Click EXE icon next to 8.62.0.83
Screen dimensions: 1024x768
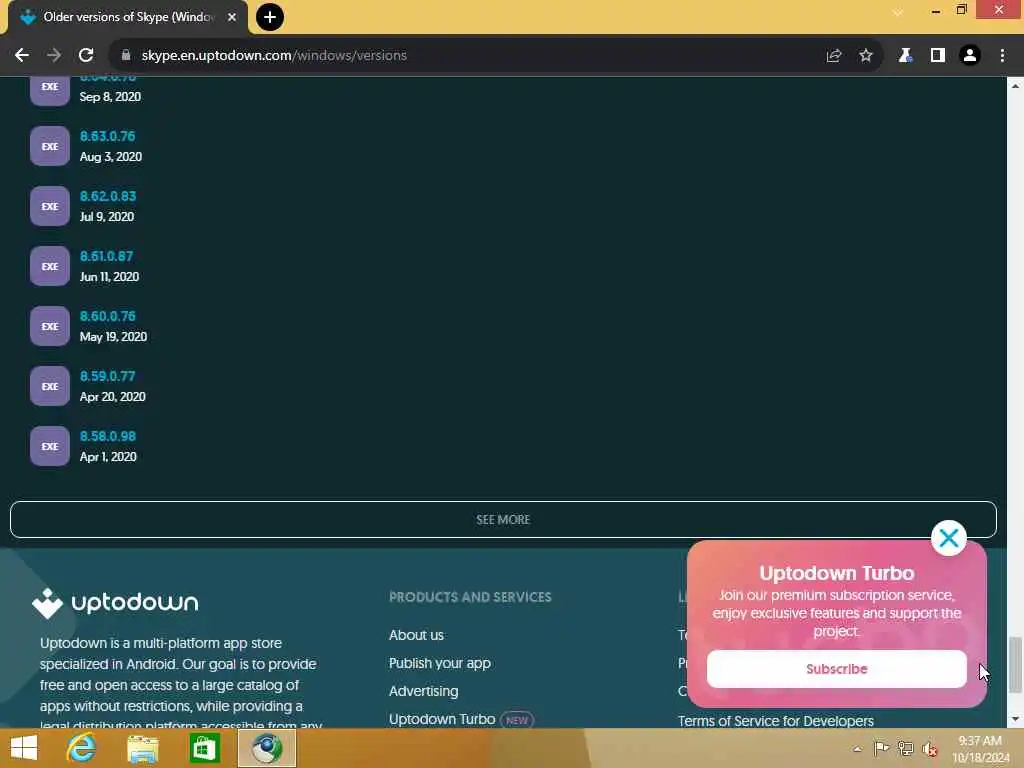(50, 206)
